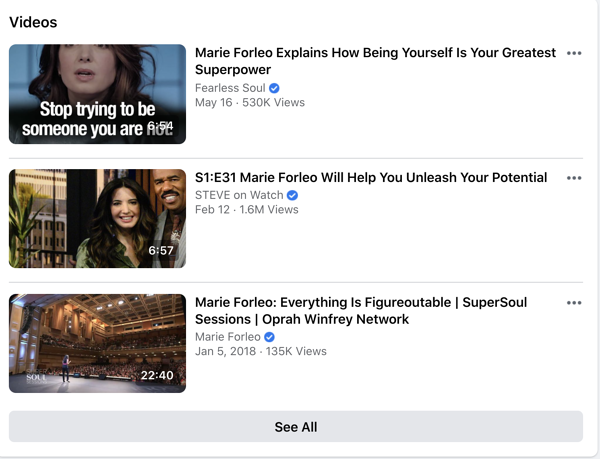
Task: Click the See All videos button
Action: click(296, 426)
